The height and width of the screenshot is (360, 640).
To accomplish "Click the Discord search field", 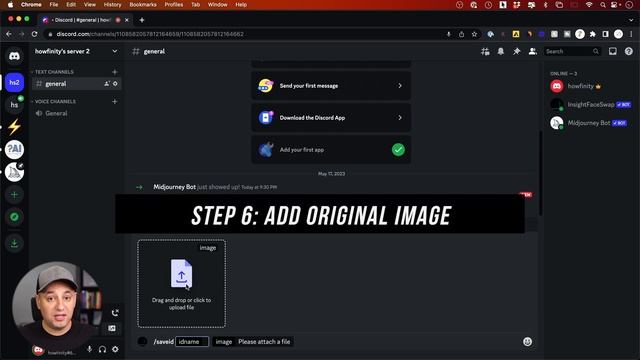I will click(572, 51).
